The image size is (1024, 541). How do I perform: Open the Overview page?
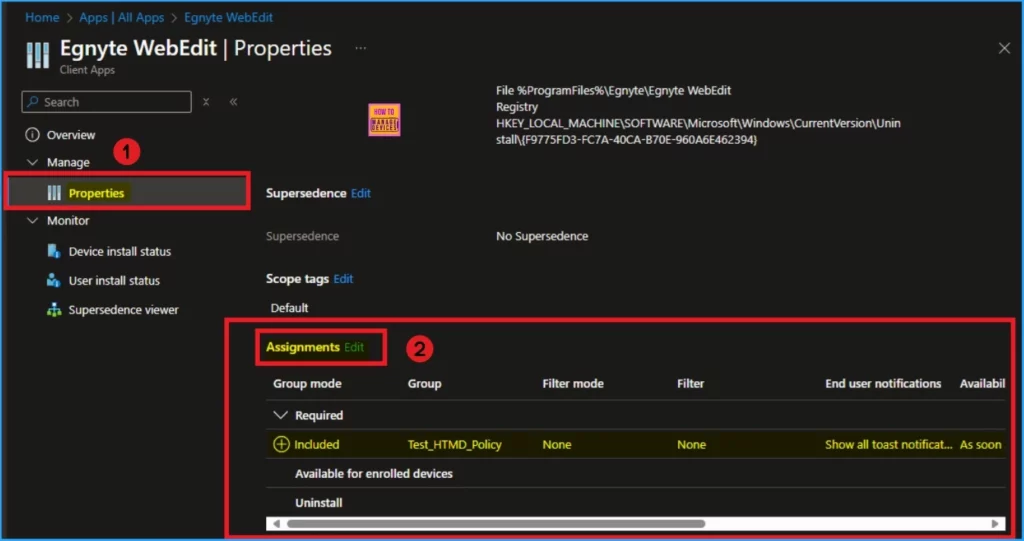tap(71, 135)
